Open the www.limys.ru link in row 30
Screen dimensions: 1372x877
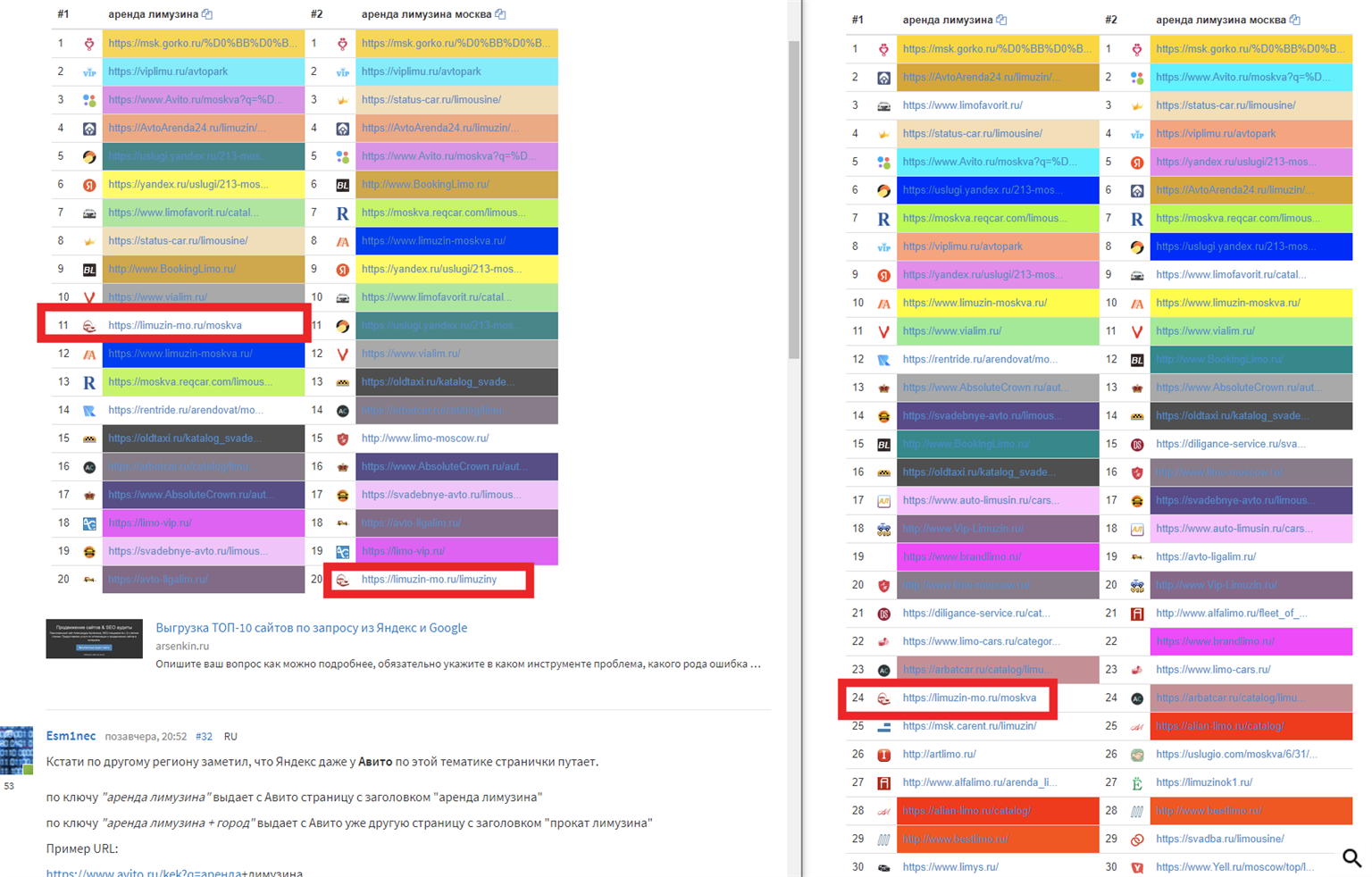pos(950,867)
